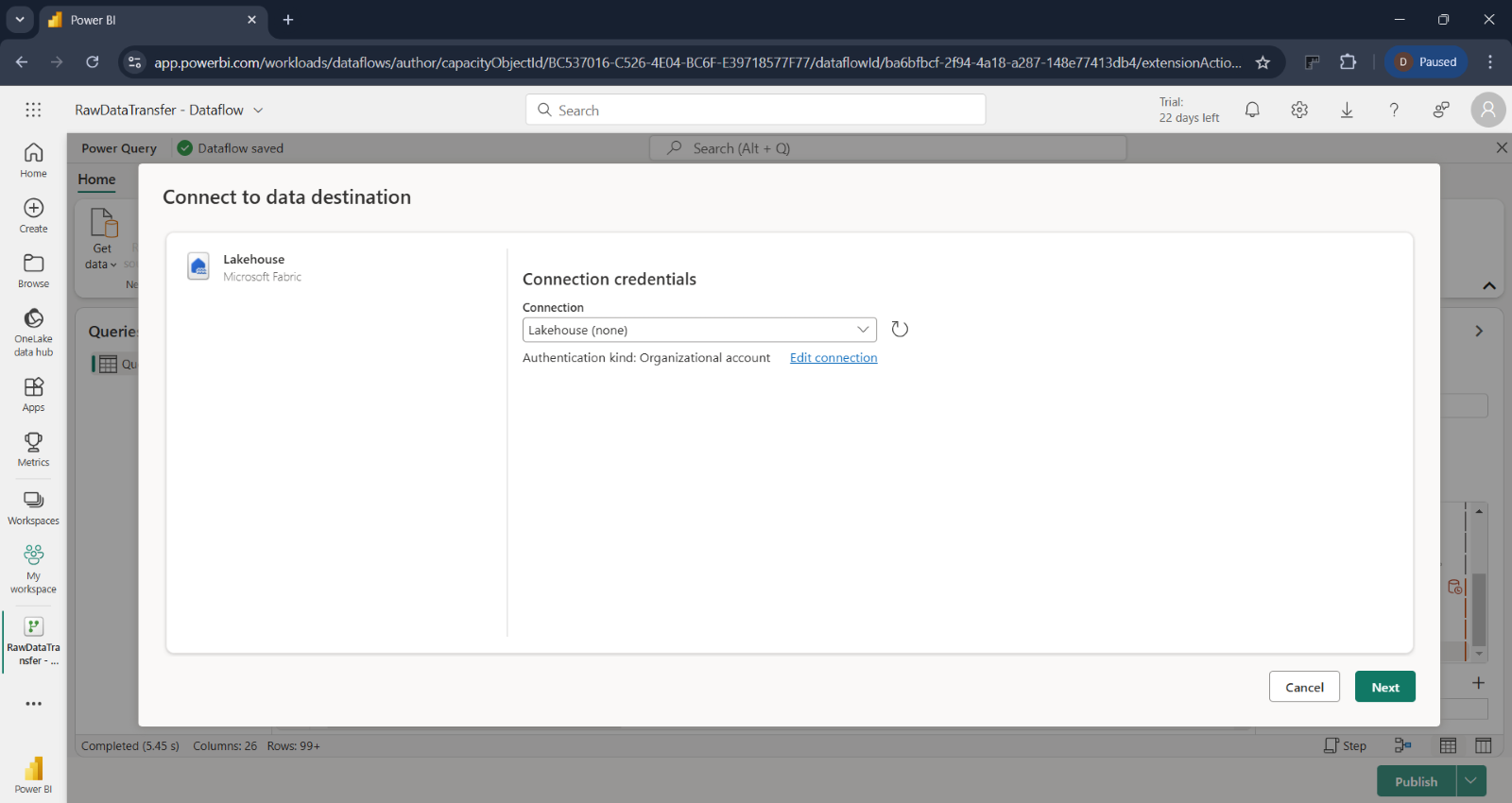Click the Publish button

point(1417,781)
